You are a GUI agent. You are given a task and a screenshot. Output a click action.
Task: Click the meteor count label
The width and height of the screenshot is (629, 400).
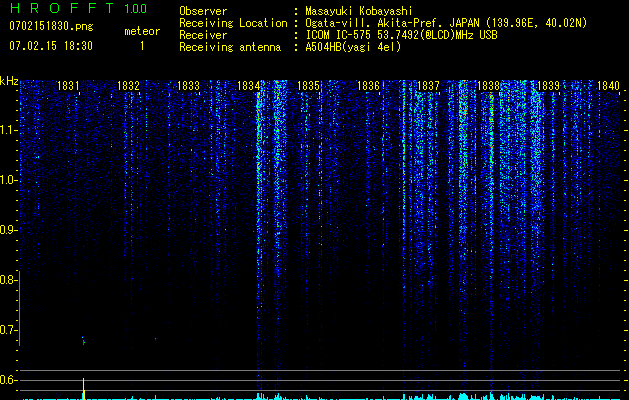(x=142, y=31)
